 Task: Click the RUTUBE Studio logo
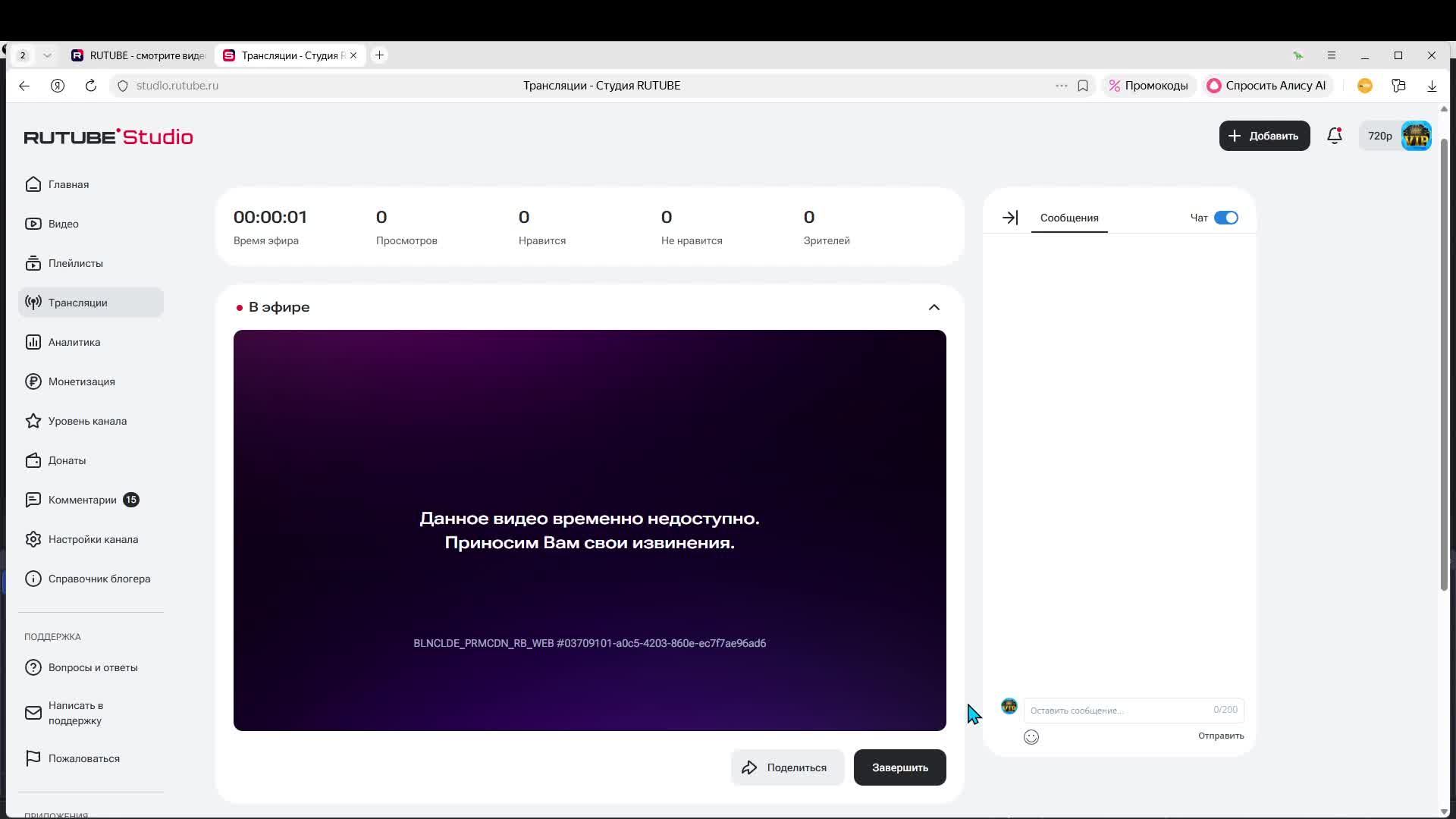point(108,136)
